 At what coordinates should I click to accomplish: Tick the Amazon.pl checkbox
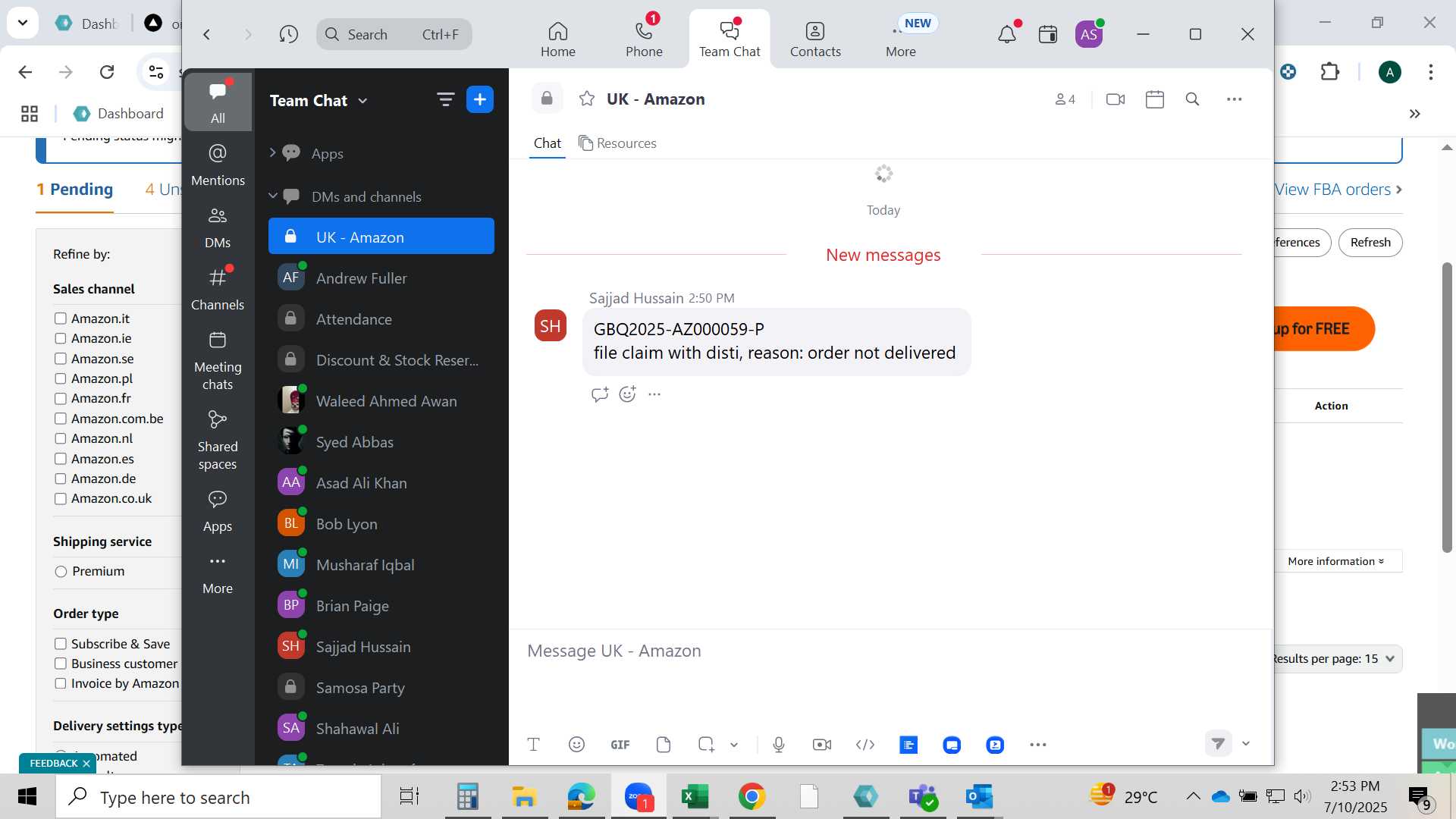point(61,378)
